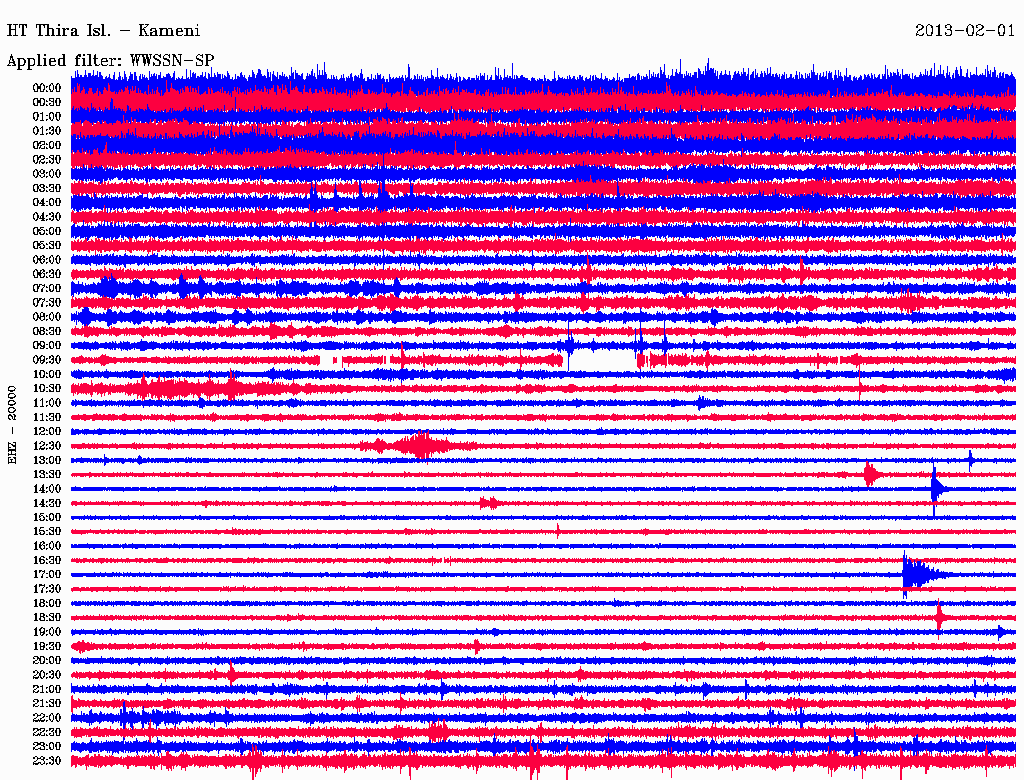Select the 04:30 time label
Image resolution: width=1024 pixels, height=780 pixels.
point(47,217)
